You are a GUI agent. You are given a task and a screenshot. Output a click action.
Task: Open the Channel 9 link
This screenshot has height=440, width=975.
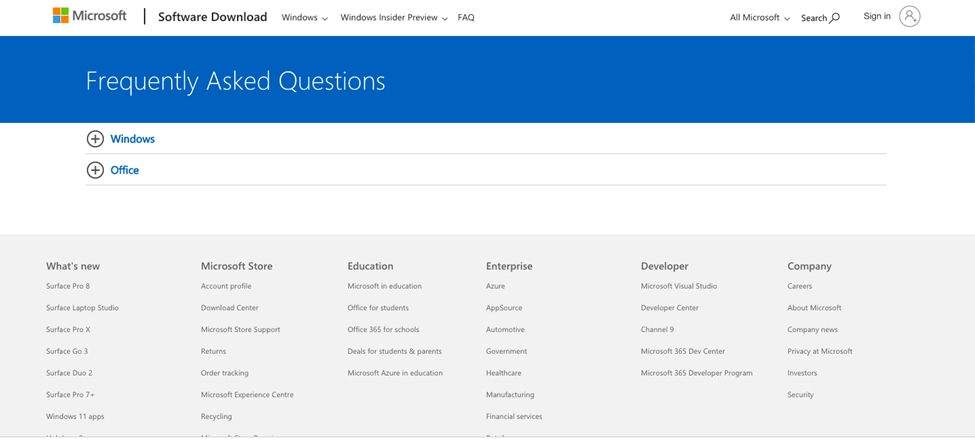click(x=657, y=329)
